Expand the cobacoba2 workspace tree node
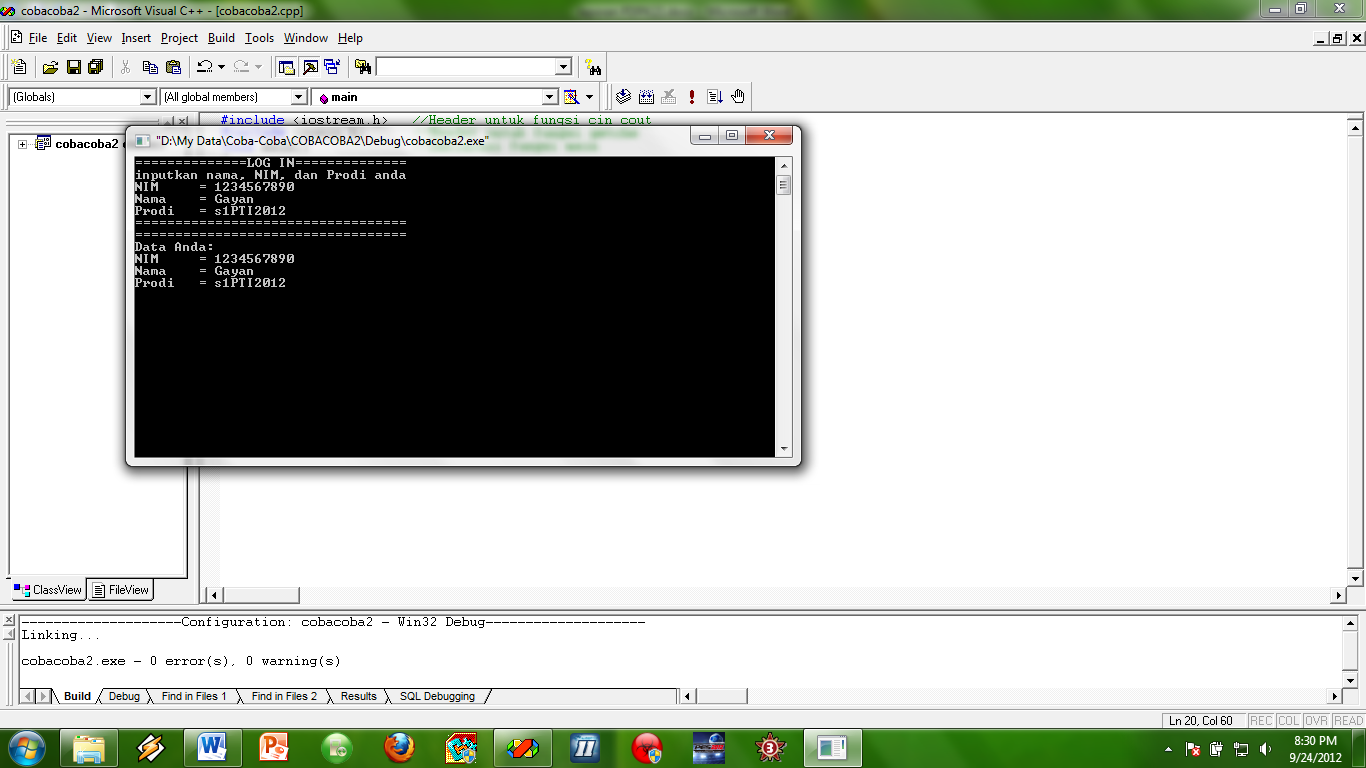This screenshot has height=768, width=1366. pos(22,143)
